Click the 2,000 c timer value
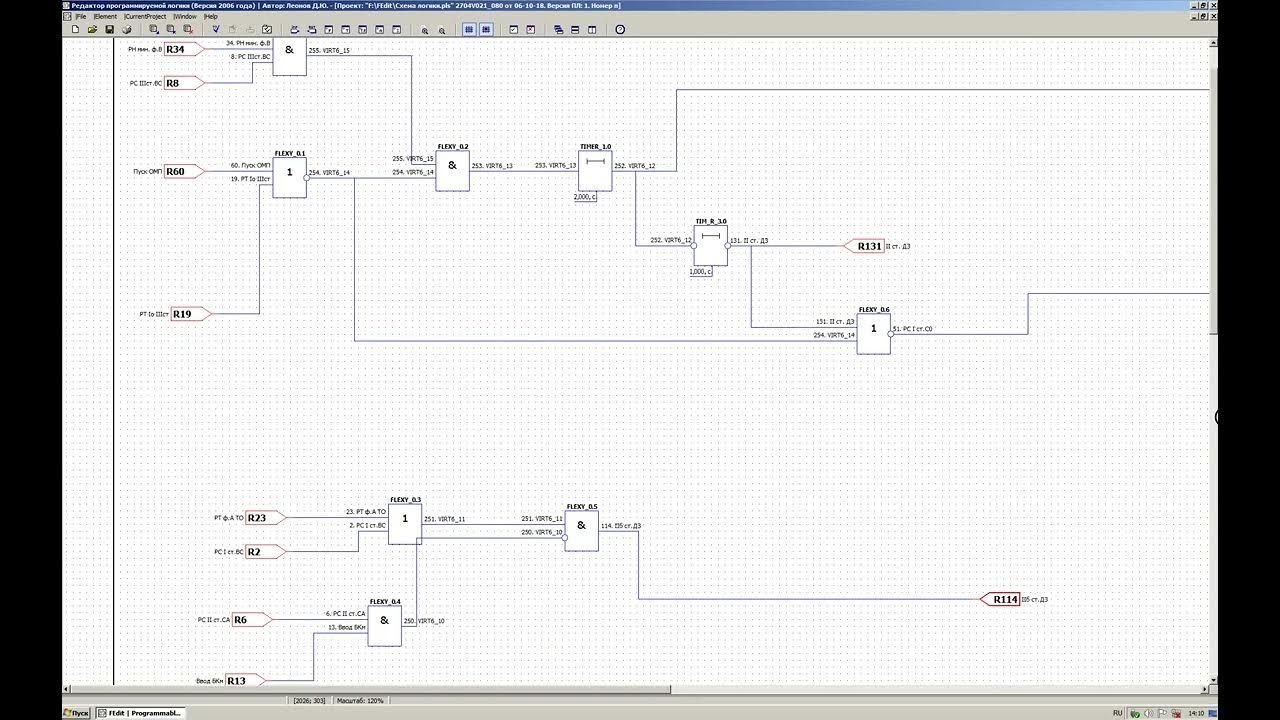This screenshot has height=720, width=1280. tap(585, 197)
